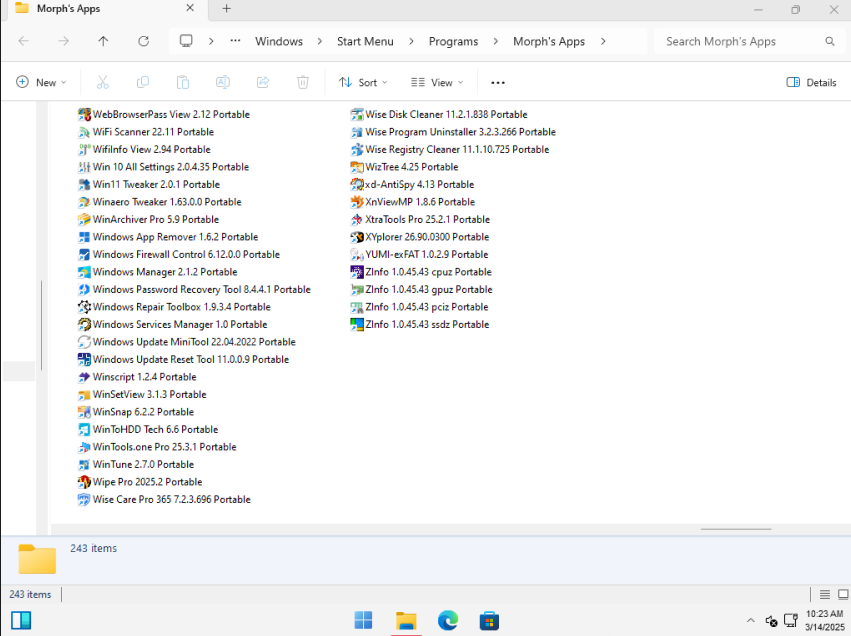Image resolution: width=851 pixels, height=636 pixels.
Task: Expand the chevron after Programs breadcrumb
Action: 496,41
